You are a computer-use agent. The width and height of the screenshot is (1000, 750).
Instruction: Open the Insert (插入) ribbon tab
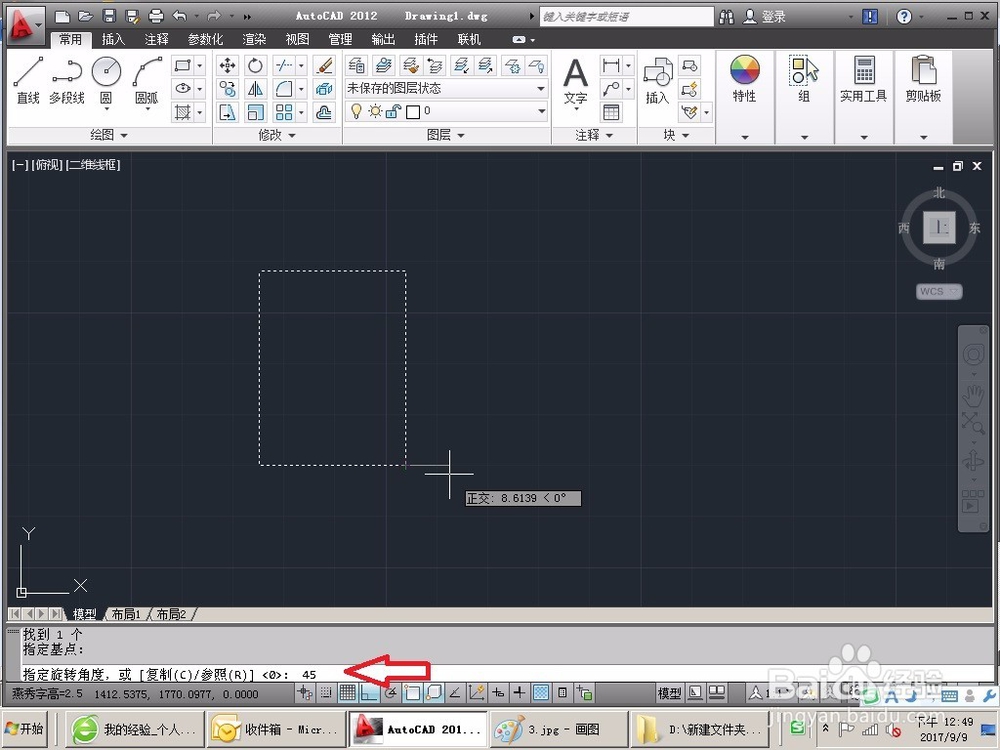113,40
